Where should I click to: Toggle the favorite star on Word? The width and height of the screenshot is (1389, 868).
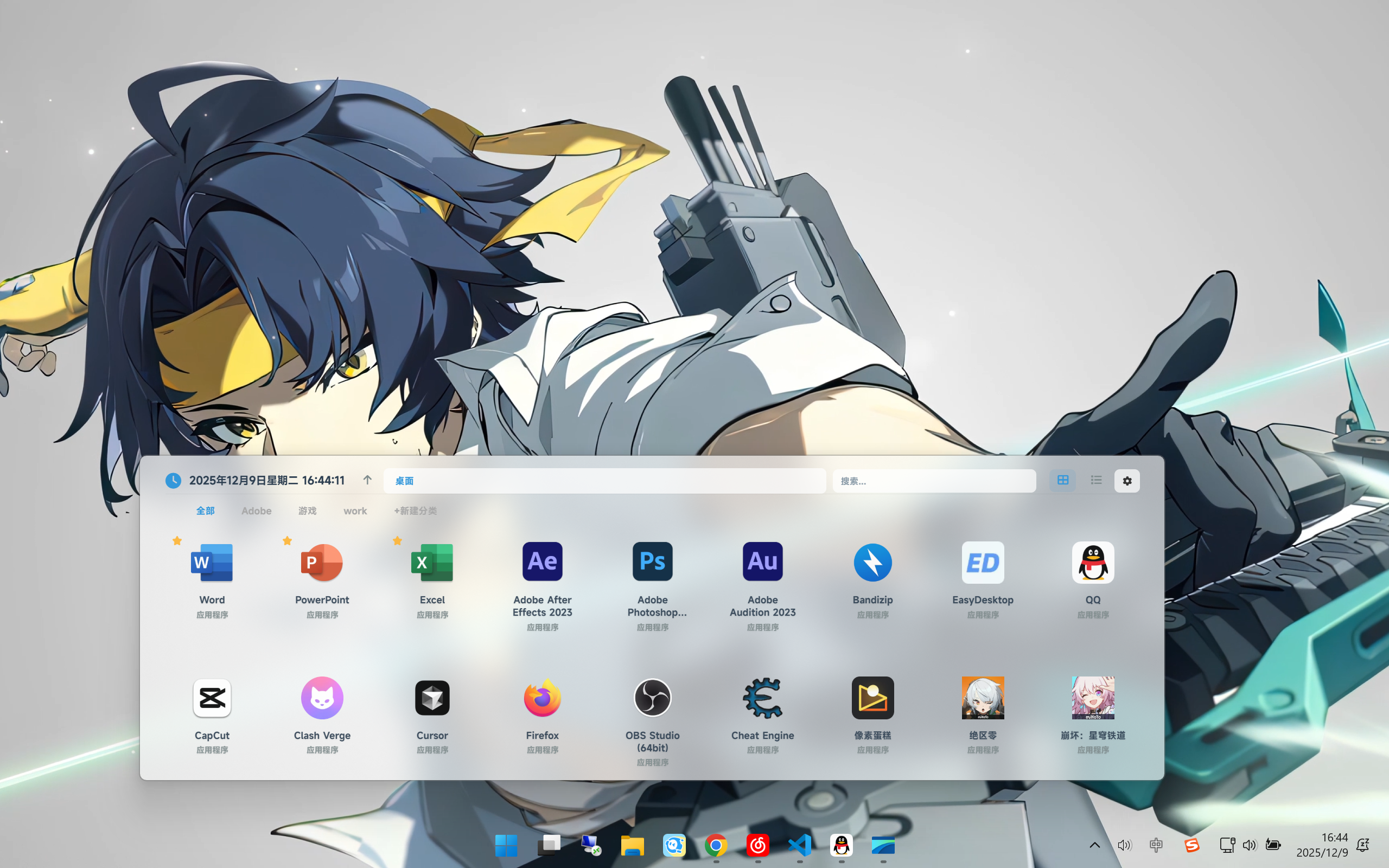click(177, 541)
